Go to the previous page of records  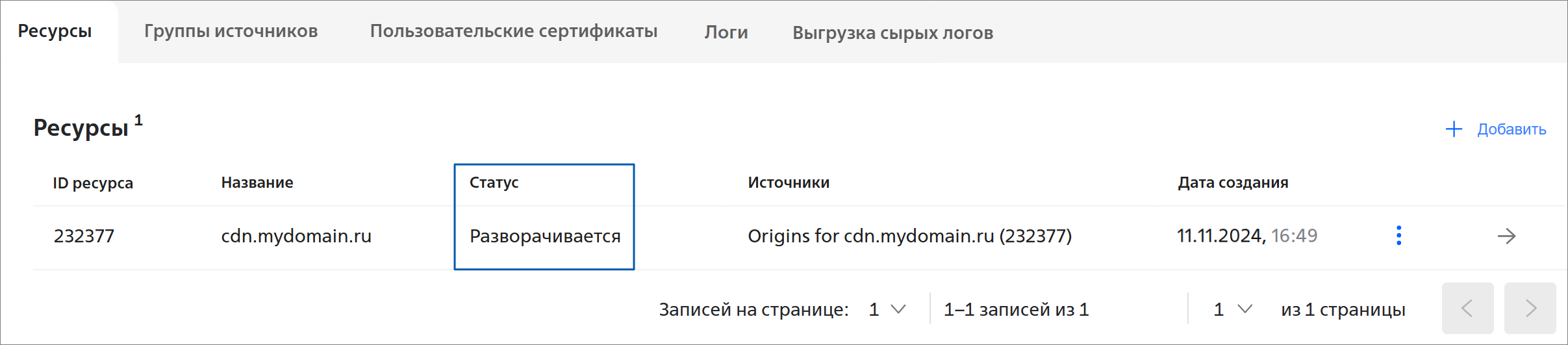click(x=1467, y=308)
